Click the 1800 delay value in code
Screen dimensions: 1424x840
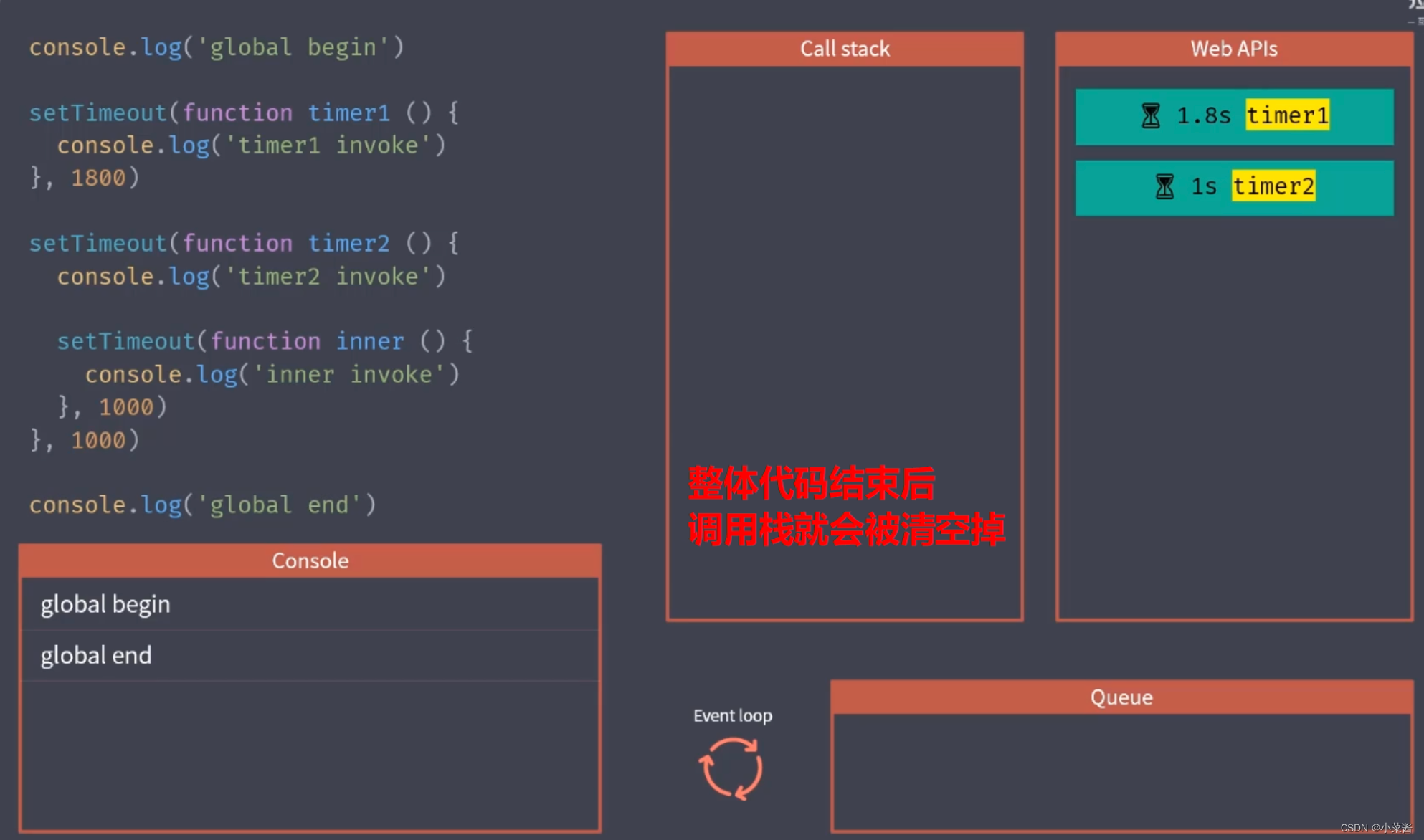coord(98,178)
